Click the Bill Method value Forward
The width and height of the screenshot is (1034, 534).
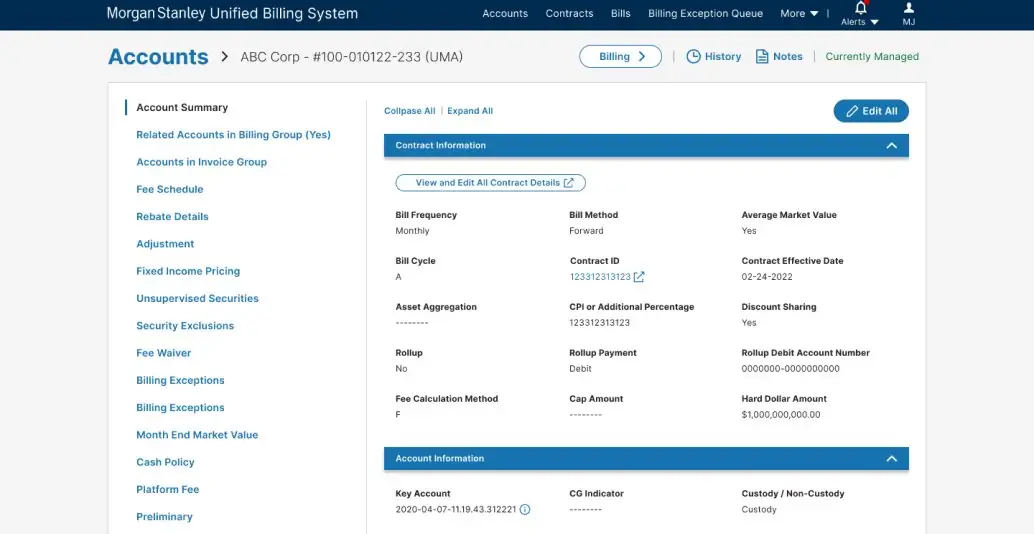(x=586, y=231)
